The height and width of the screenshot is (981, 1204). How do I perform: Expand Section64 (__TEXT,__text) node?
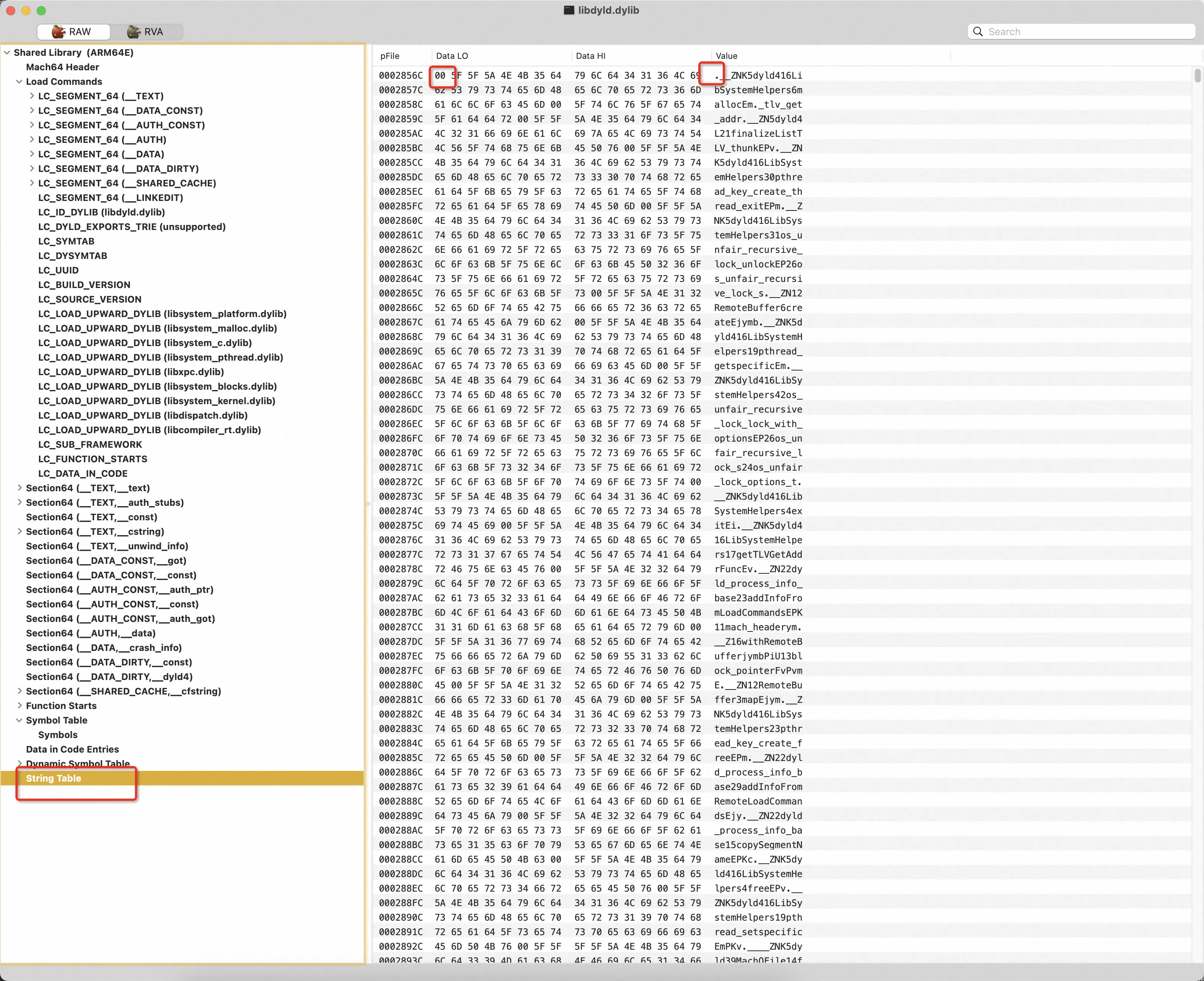[x=19, y=488]
